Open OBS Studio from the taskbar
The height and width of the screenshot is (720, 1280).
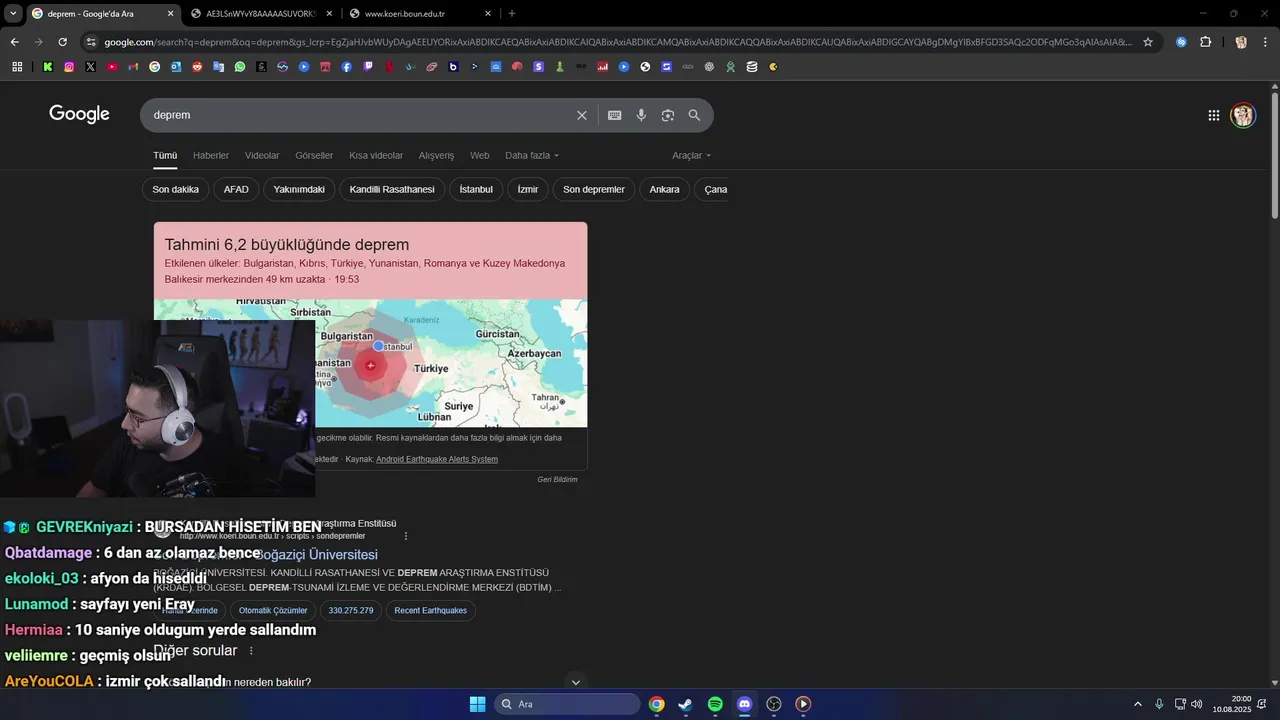tap(774, 704)
